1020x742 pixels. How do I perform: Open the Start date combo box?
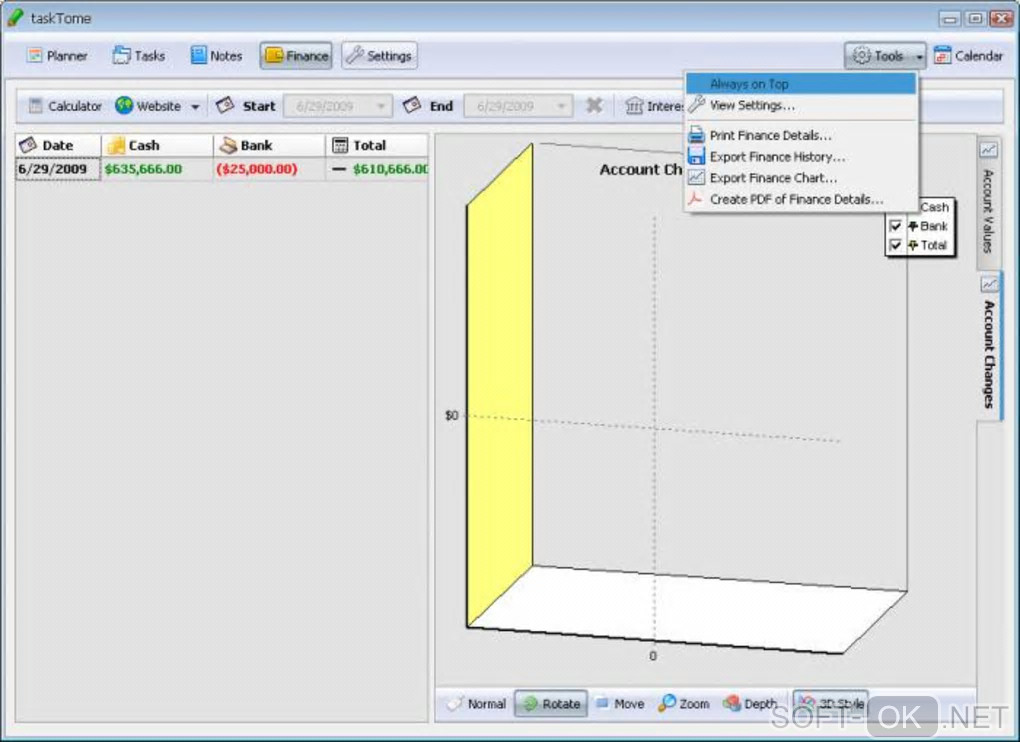point(338,106)
